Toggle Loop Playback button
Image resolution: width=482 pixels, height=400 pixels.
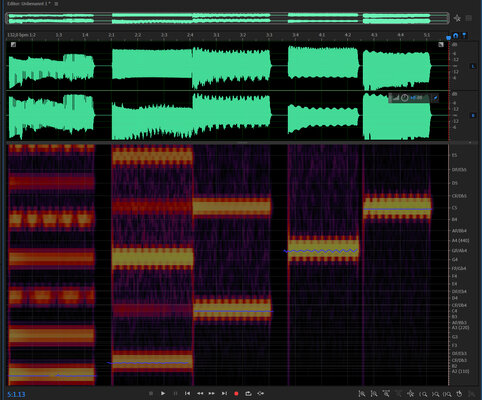(x=248, y=394)
